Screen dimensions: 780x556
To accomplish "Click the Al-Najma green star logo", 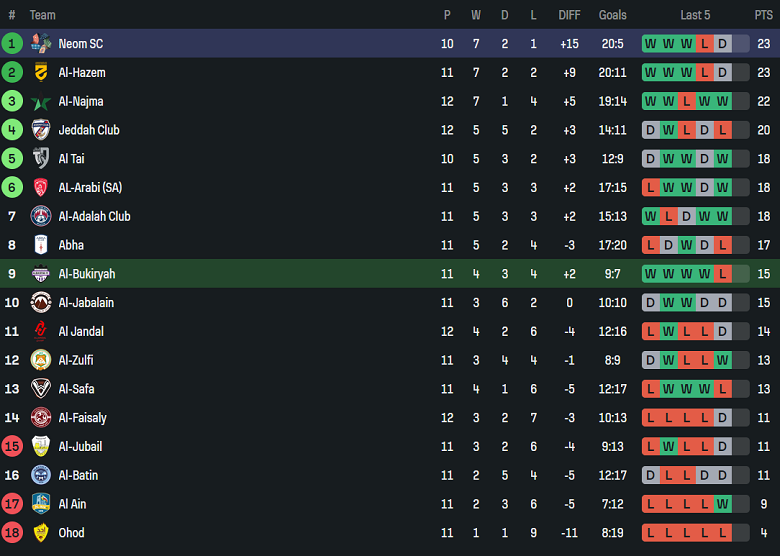I will pos(41,102).
